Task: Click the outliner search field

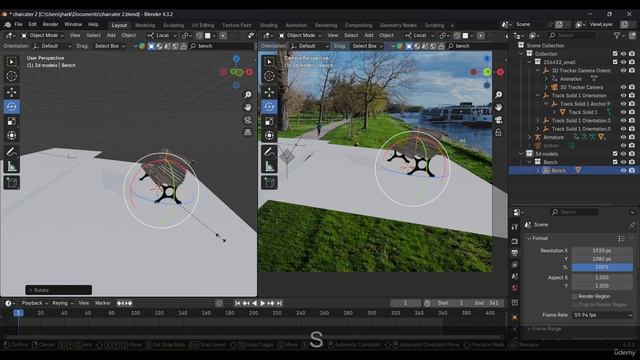Action: pos(573,36)
